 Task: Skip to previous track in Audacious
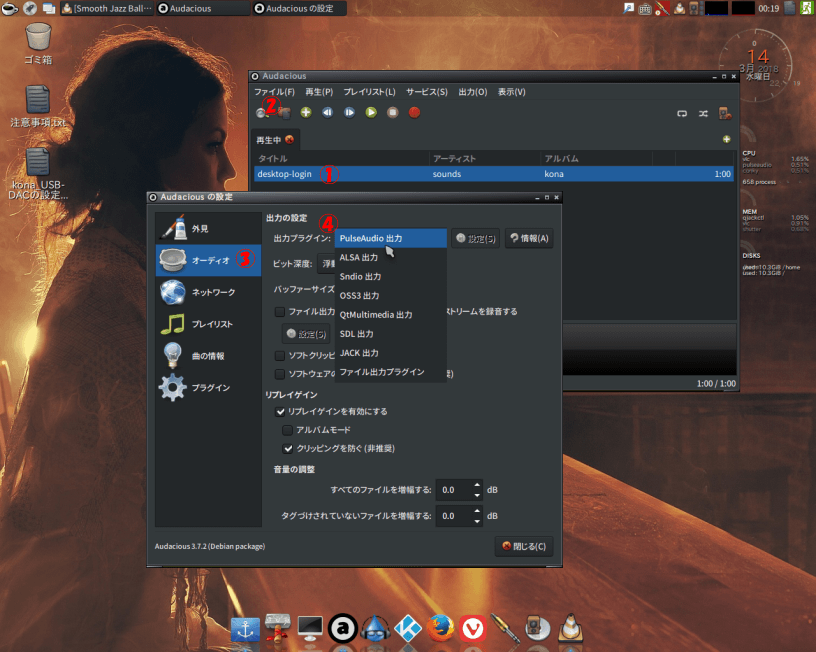tap(327, 112)
